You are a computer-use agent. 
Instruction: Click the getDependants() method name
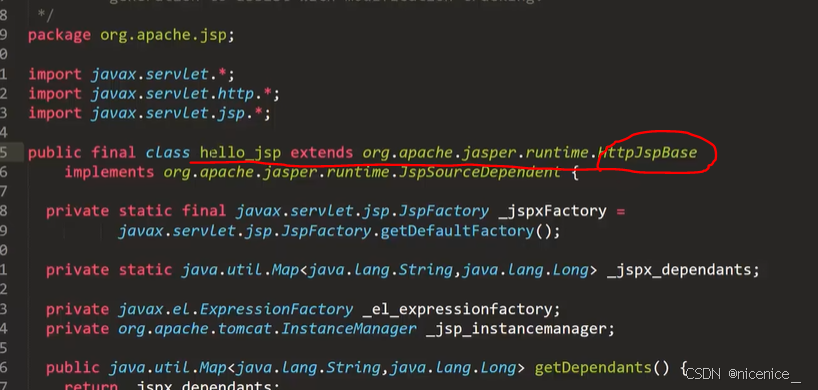(593, 368)
